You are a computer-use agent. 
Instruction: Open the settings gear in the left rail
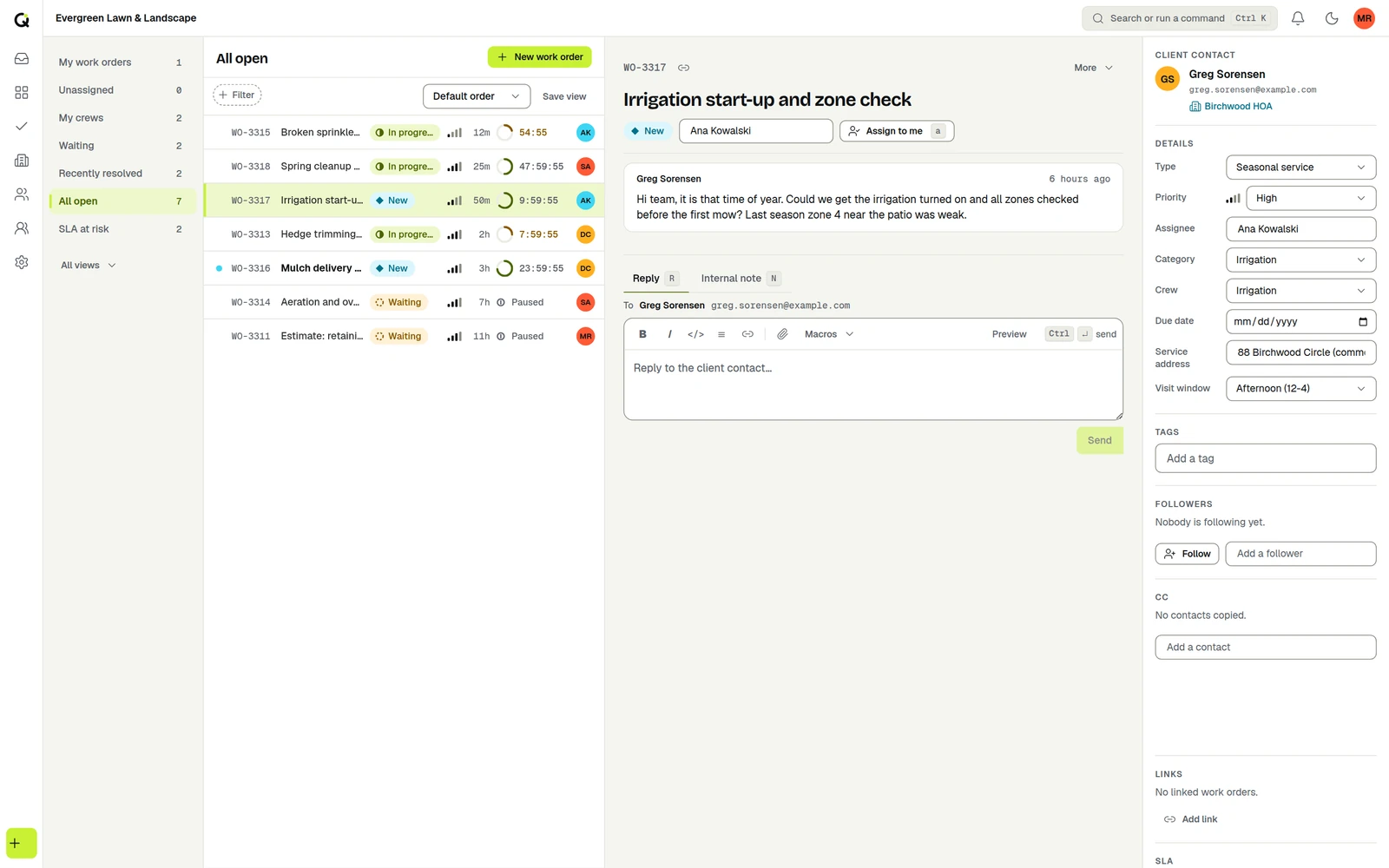[x=22, y=262]
